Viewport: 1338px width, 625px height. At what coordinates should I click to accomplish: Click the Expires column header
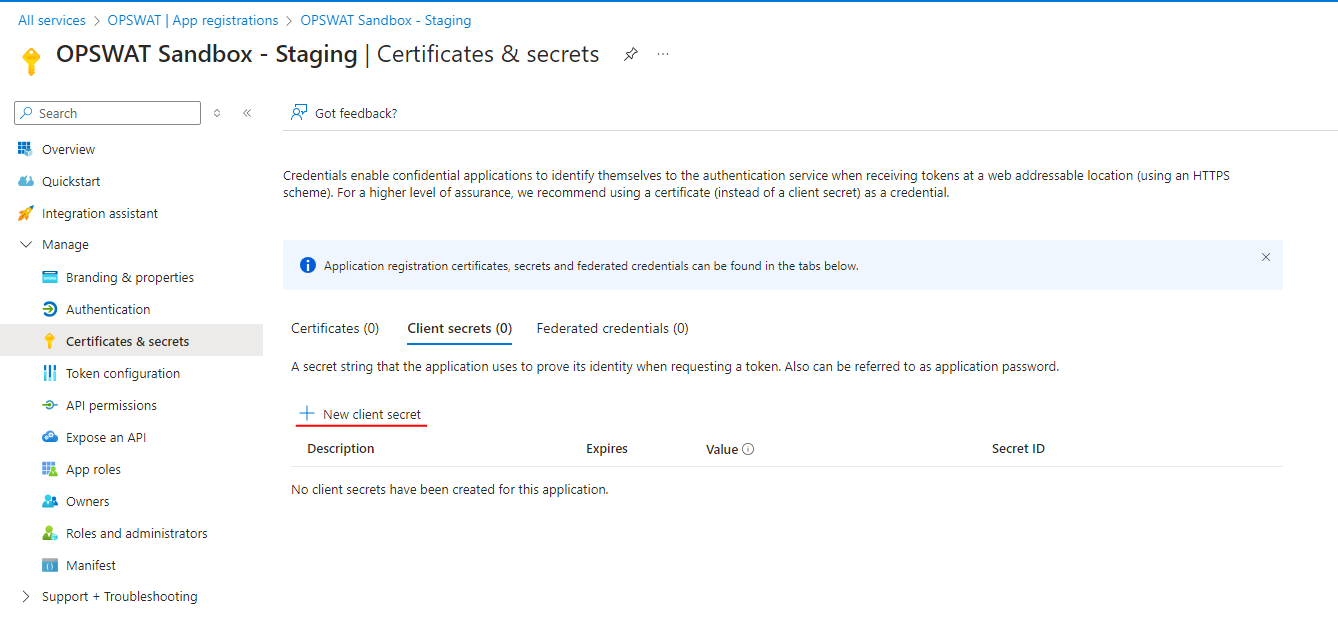click(607, 449)
